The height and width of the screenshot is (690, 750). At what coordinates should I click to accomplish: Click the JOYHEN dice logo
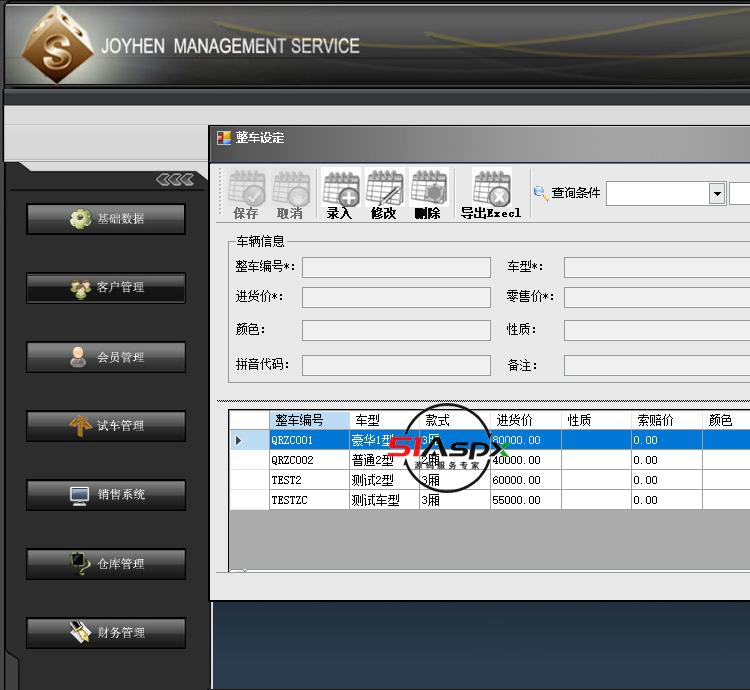[56, 45]
